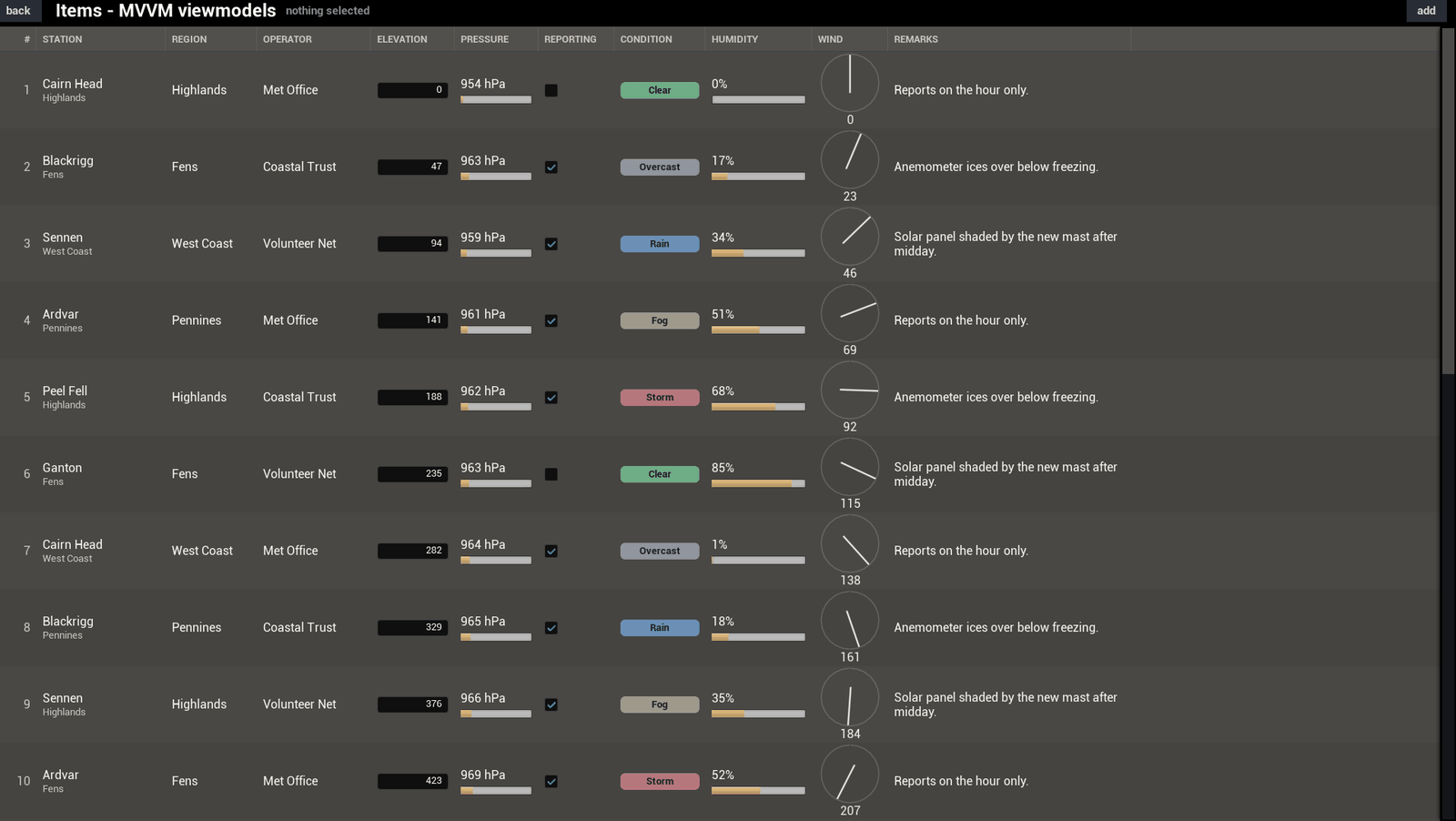Click Overcast badge in Blackrigg Fens row

click(660, 167)
